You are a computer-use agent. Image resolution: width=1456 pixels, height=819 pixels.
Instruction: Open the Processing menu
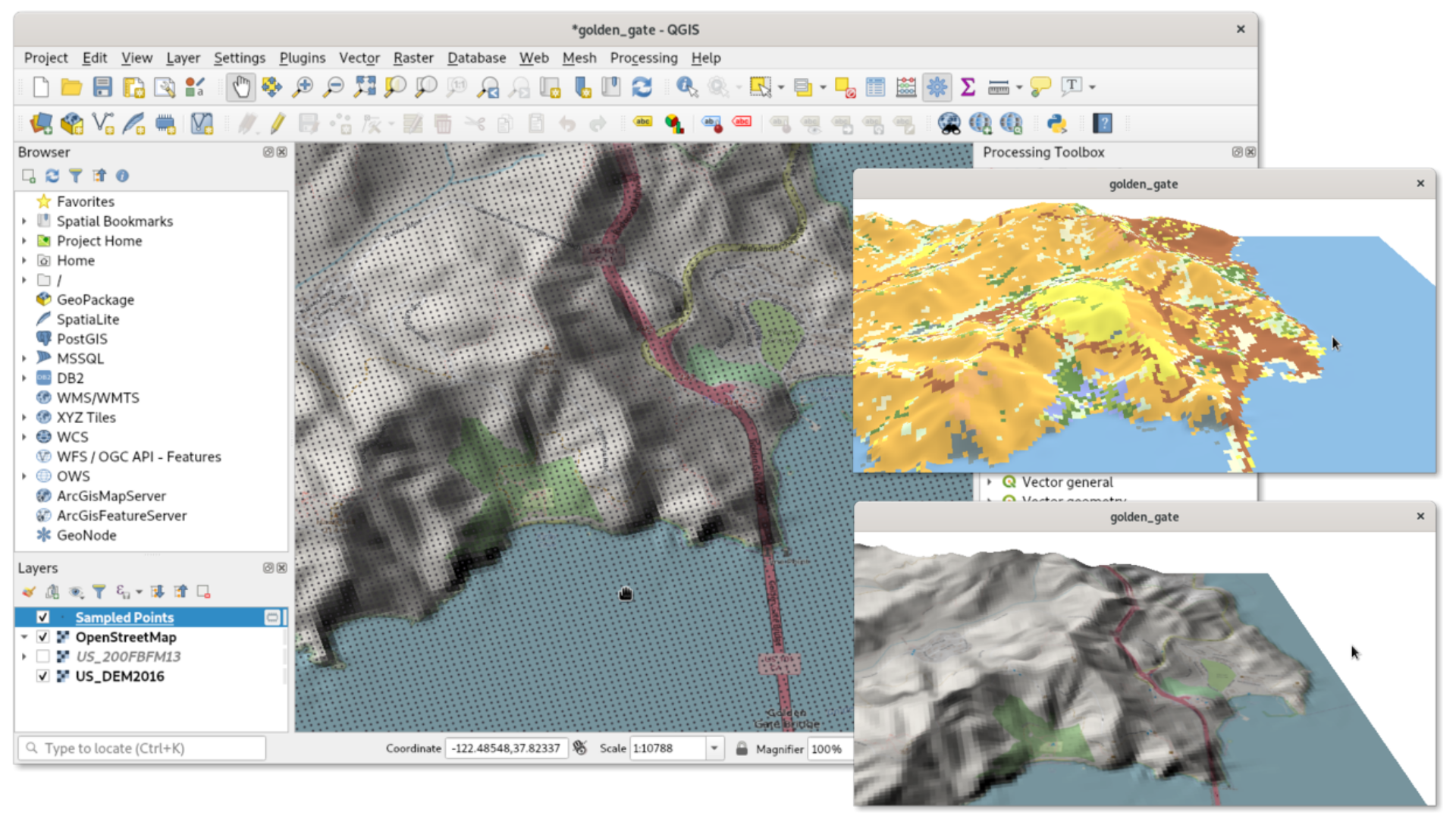tap(644, 58)
